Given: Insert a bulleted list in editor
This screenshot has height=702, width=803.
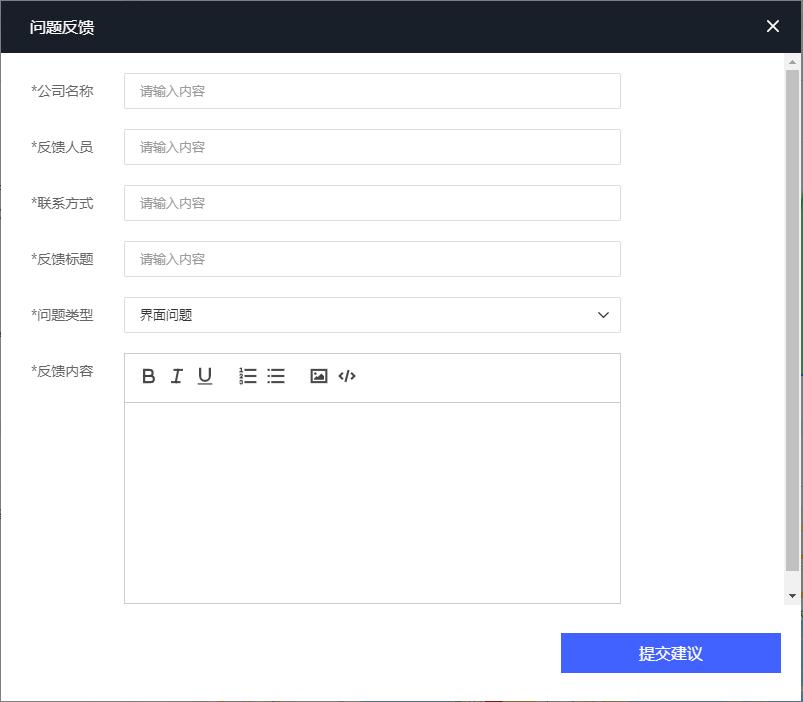Looking at the screenshot, I should click(x=276, y=376).
